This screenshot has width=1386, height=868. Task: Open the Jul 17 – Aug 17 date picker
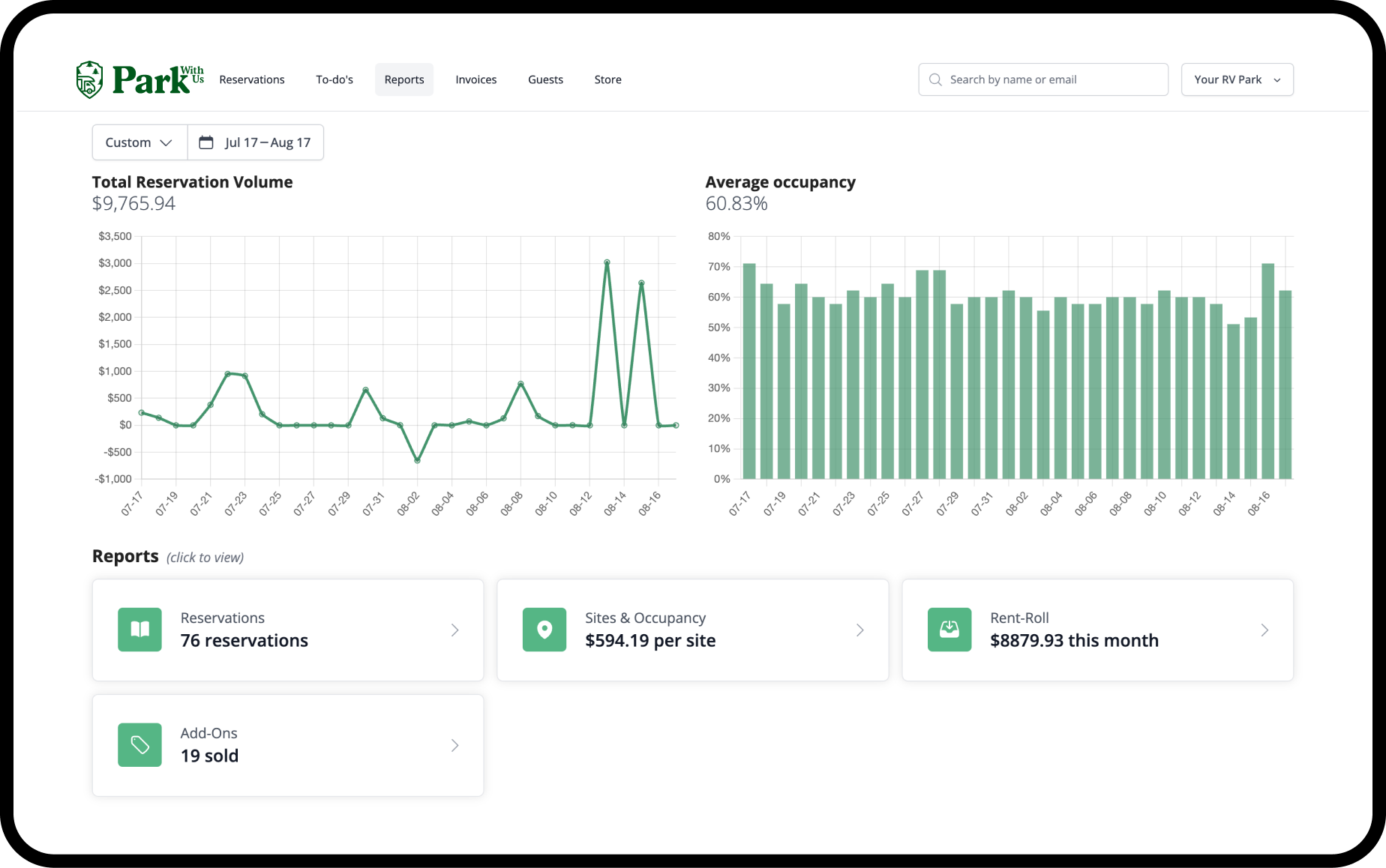(256, 142)
